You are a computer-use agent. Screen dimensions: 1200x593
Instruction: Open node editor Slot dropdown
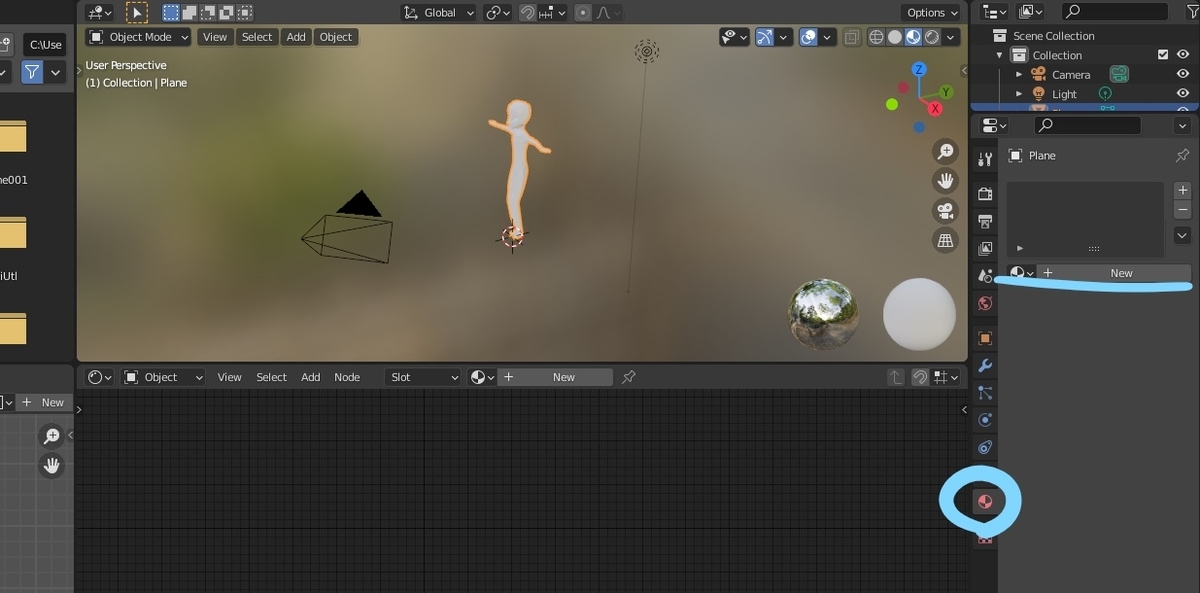click(x=424, y=377)
